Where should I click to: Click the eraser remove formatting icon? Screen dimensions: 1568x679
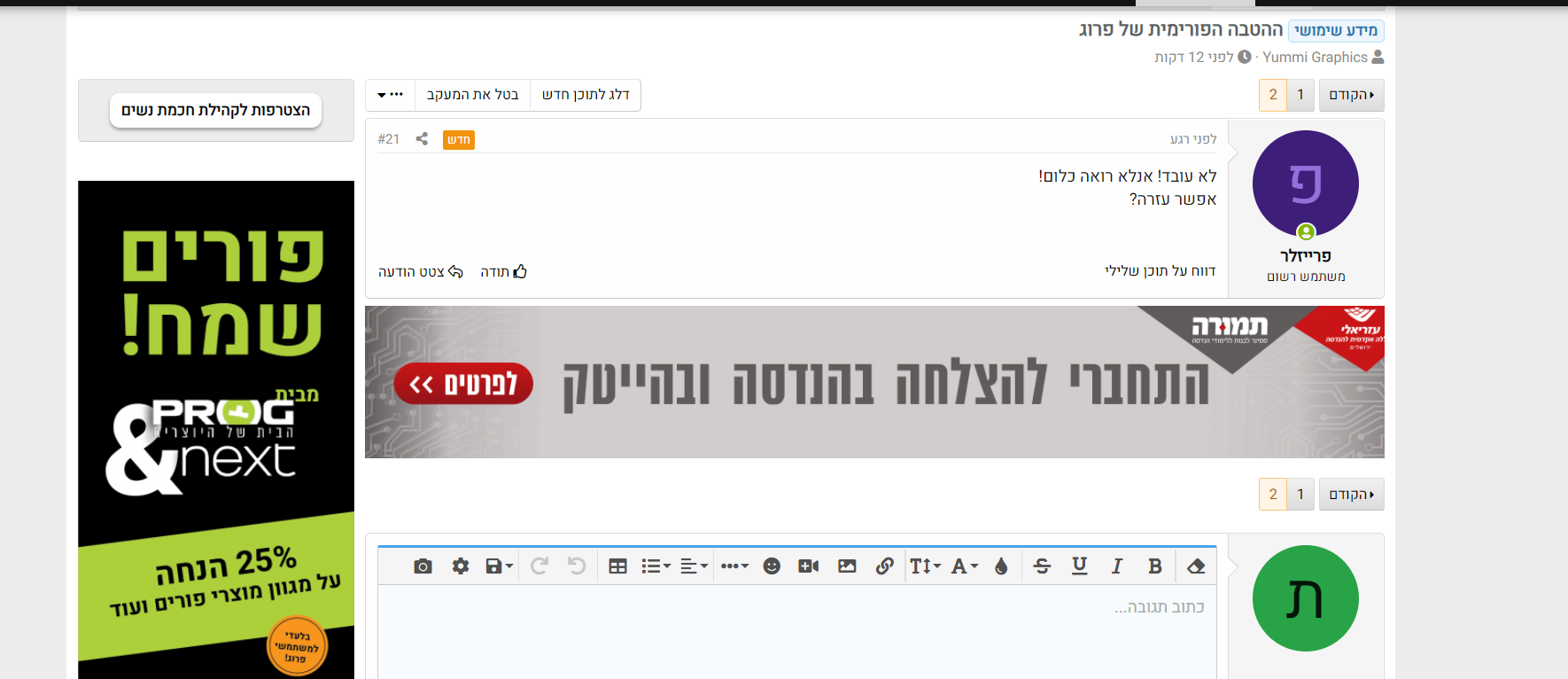click(1196, 566)
